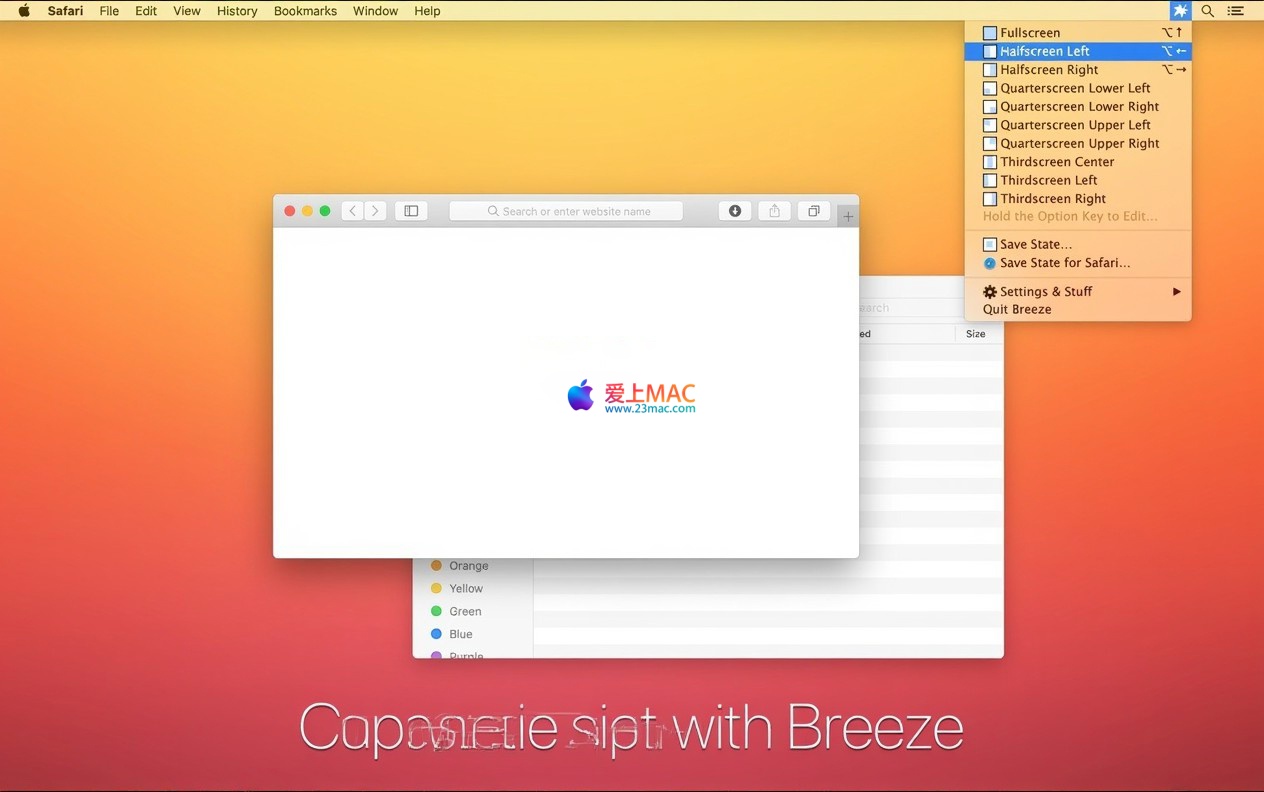Open Notification Center icon in menu bar
Image resolution: width=1264 pixels, height=792 pixels.
(1236, 11)
